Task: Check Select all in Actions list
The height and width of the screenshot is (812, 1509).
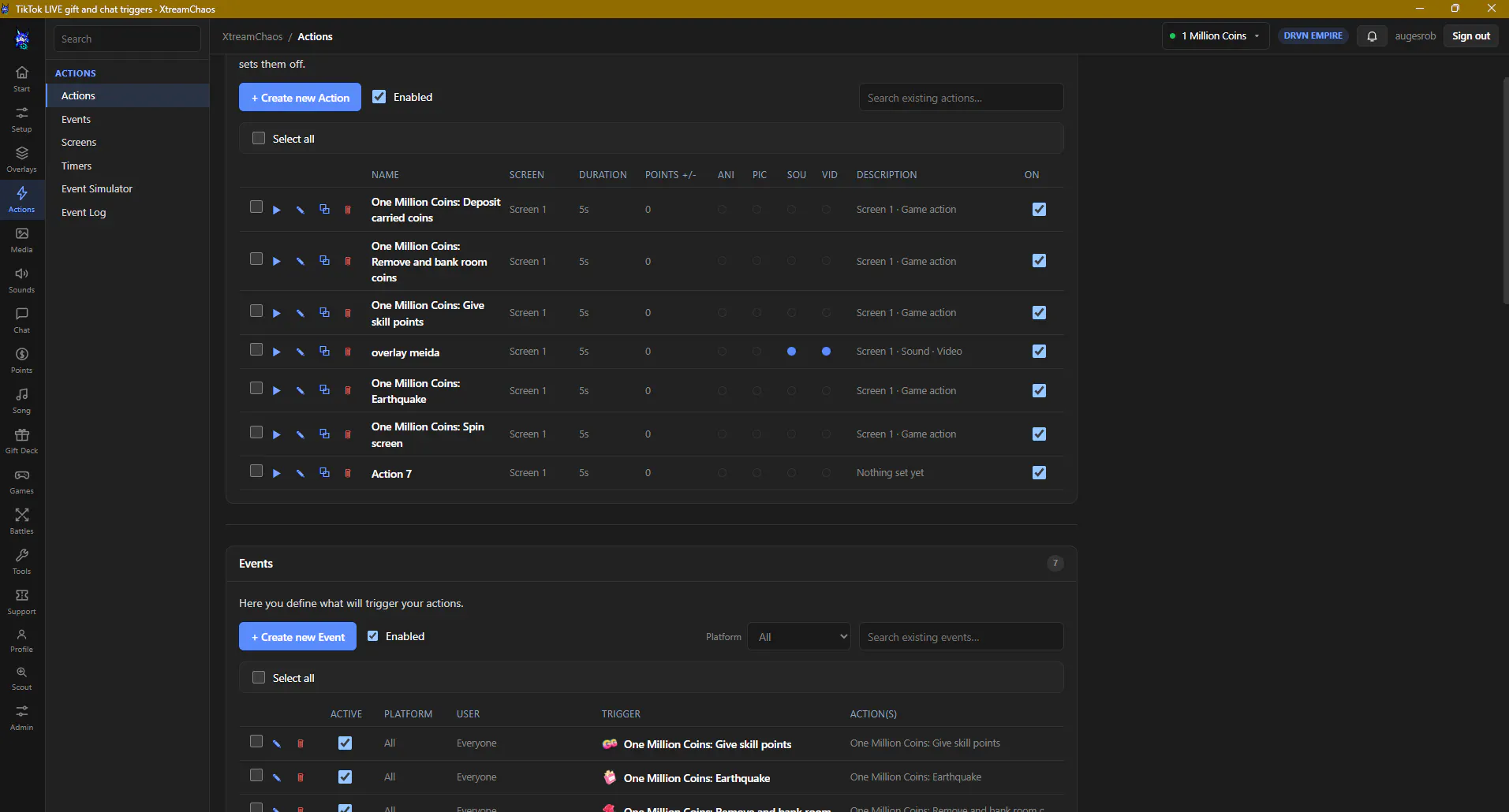Action: 259,139
